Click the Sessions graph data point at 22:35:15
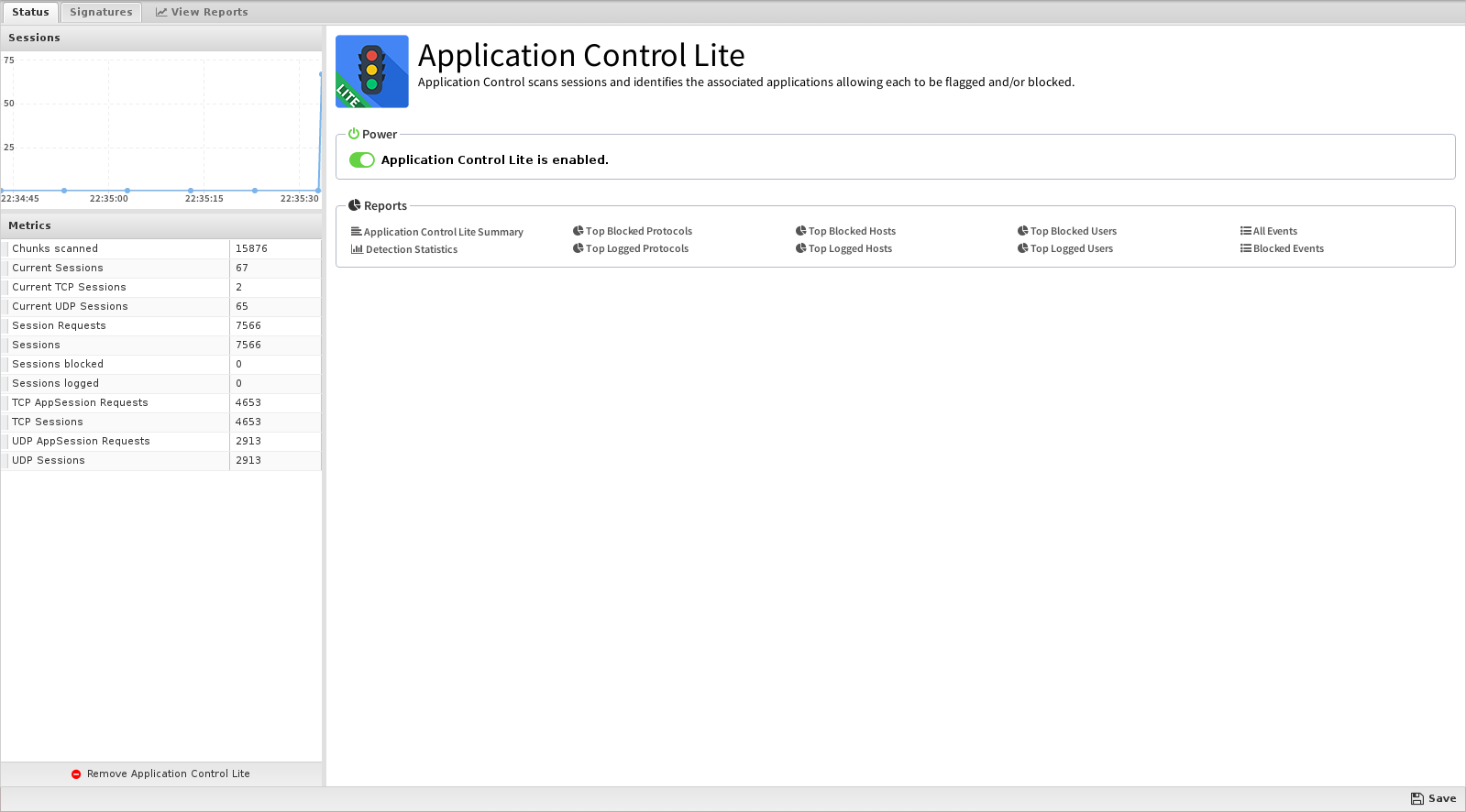The width and height of the screenshot is (1466, 812). point(191,191)
